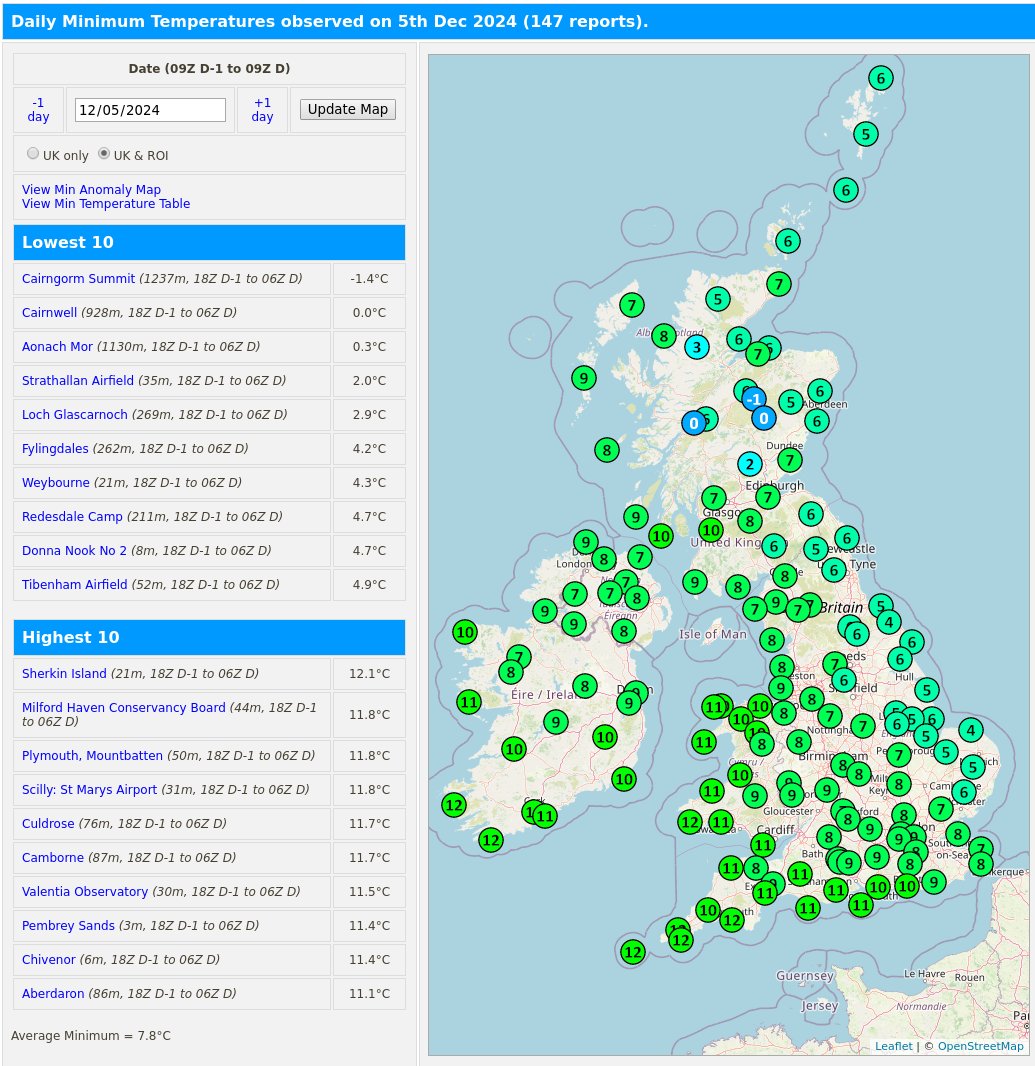Image resolution: width=1035 pixels, height=1066 pixels.
Task: Open the Pembrey Sands station link
Action: click(68, 926)
